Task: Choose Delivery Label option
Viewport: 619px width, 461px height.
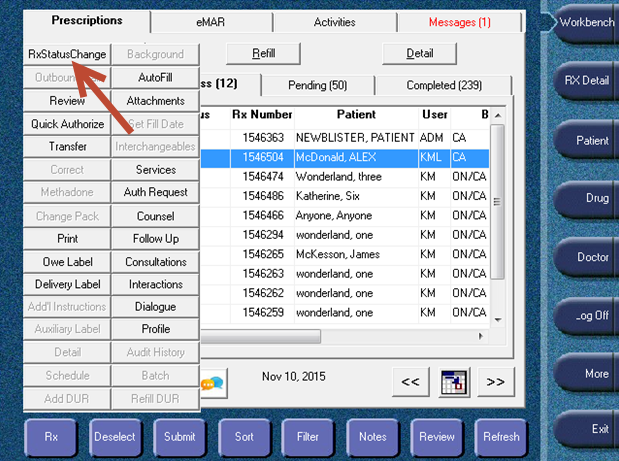Action: click(67, 284)
